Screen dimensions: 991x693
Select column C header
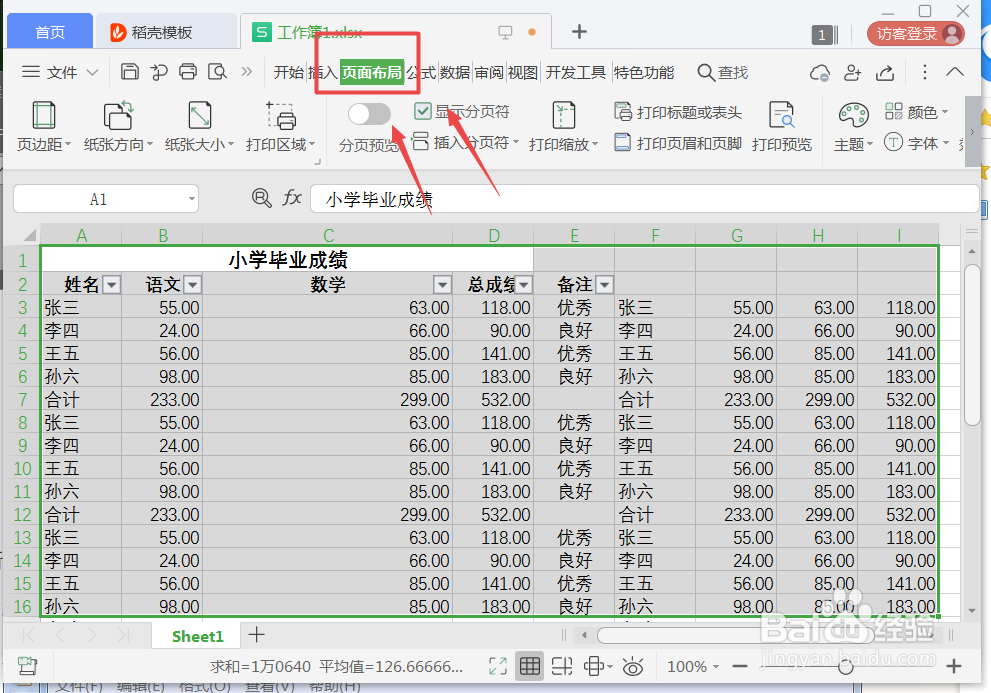[x=328, y=236]
